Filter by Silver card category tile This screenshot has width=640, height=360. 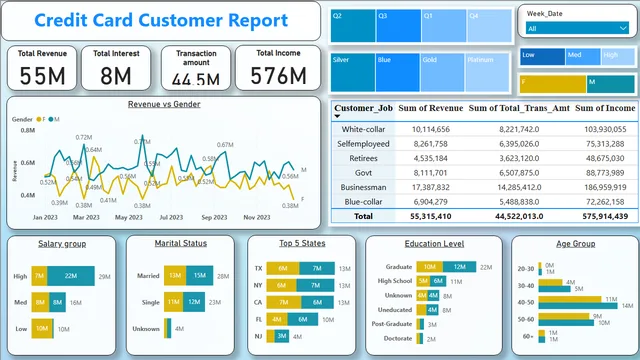tap(353, 72)
